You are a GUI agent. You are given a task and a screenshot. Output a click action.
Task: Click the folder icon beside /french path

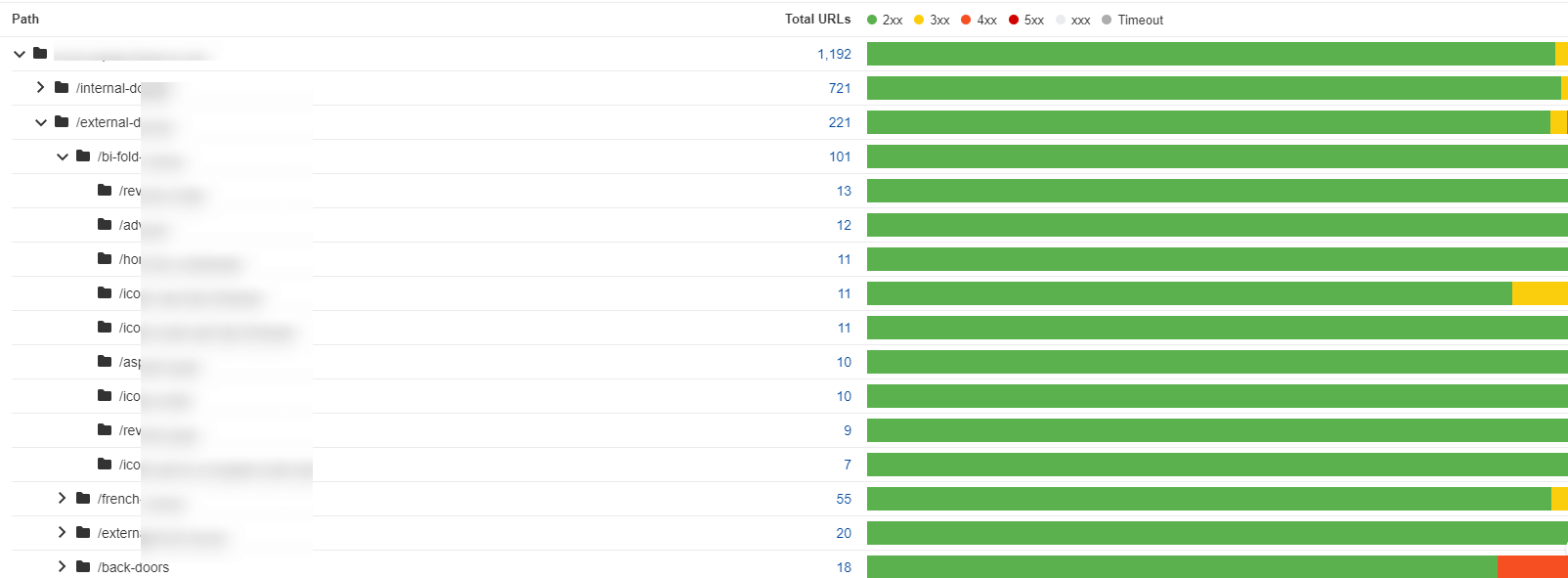(83, 498)
